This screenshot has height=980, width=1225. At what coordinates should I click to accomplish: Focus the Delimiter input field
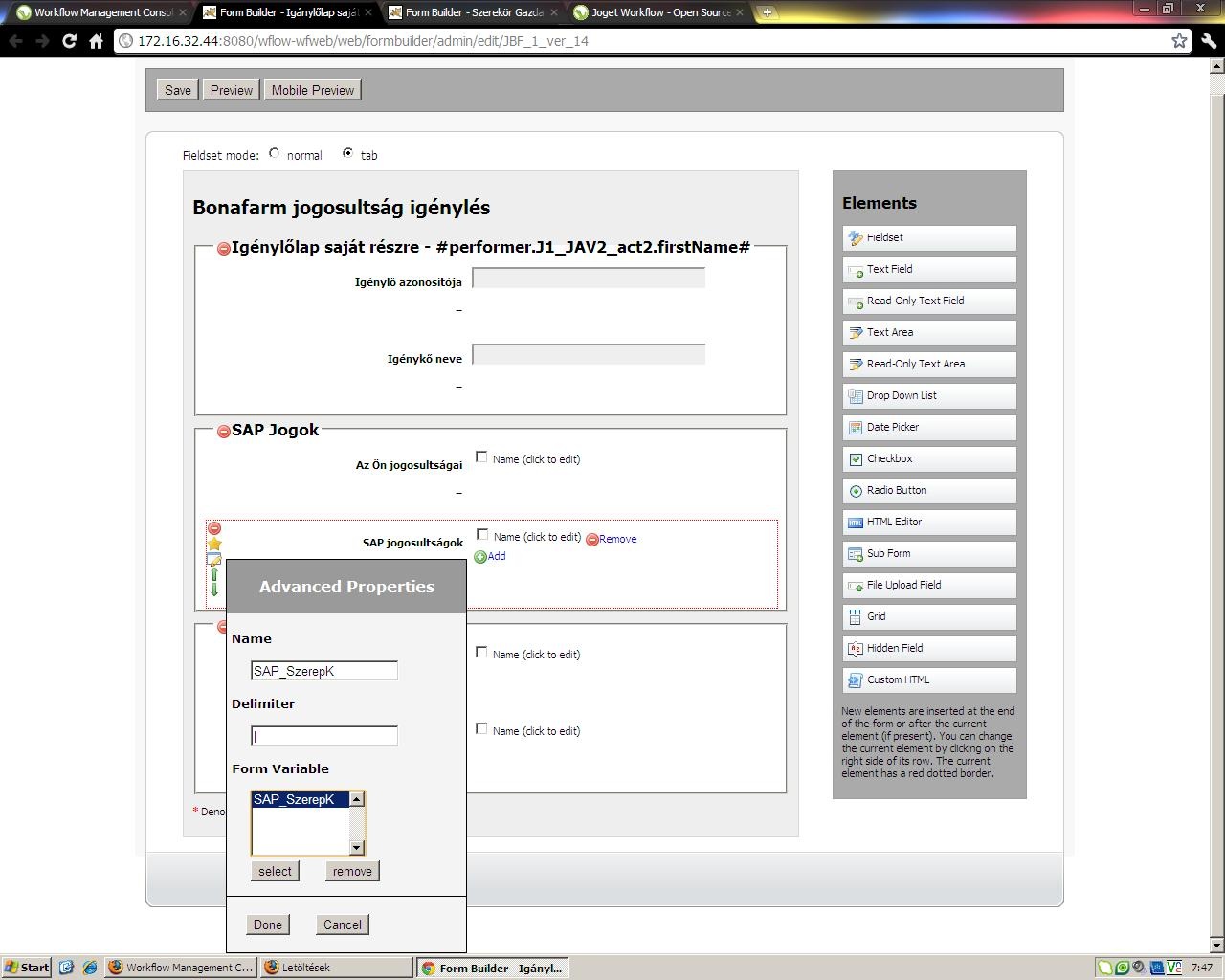coord(324,736)
